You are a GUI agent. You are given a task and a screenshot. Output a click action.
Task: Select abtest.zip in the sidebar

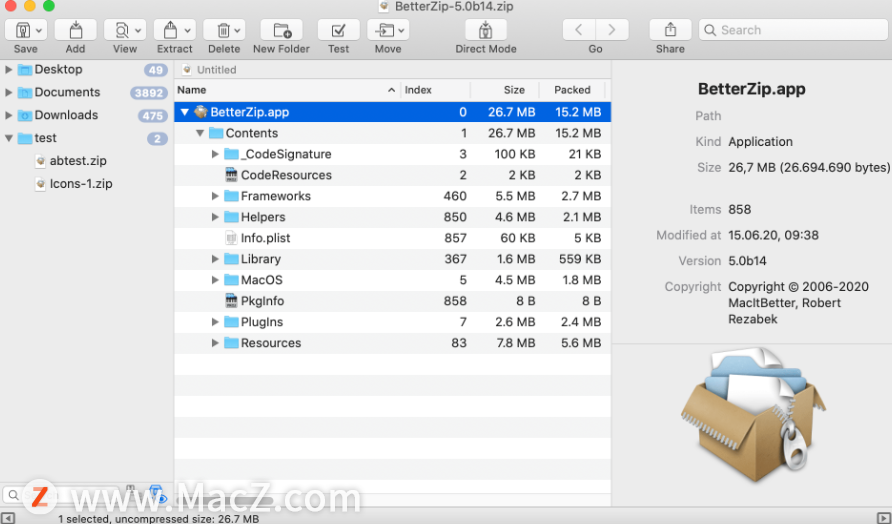(78, 161)
